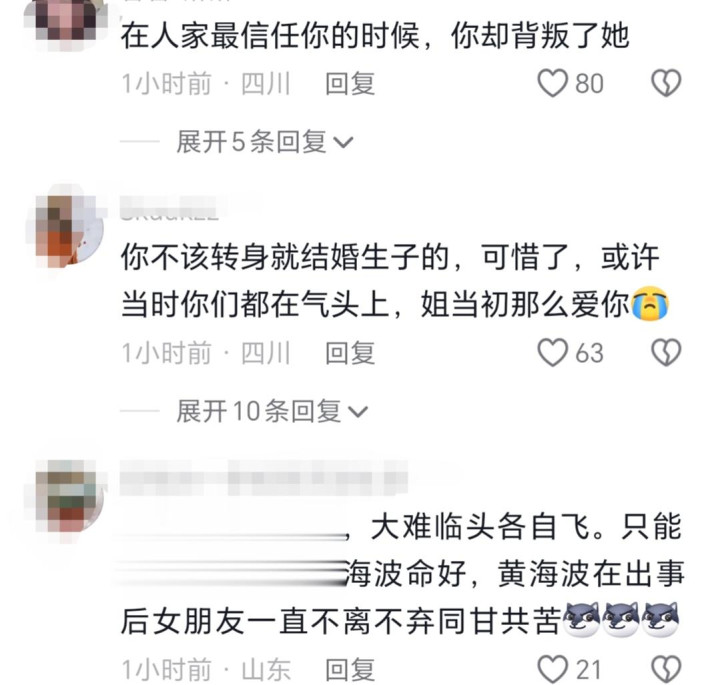This screenshot has height=685, width=720.
Task: Expand 10 replies (展开10条回复)
Action: 272,411
